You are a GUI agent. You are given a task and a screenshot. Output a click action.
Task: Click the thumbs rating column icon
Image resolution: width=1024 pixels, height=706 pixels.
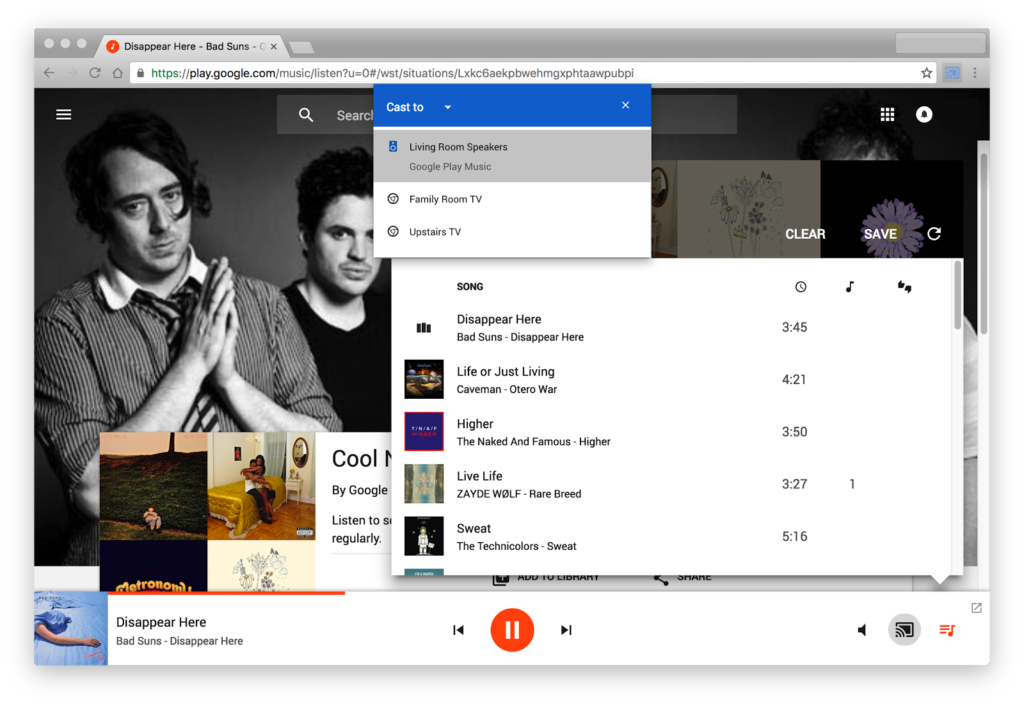pos(903,286)
